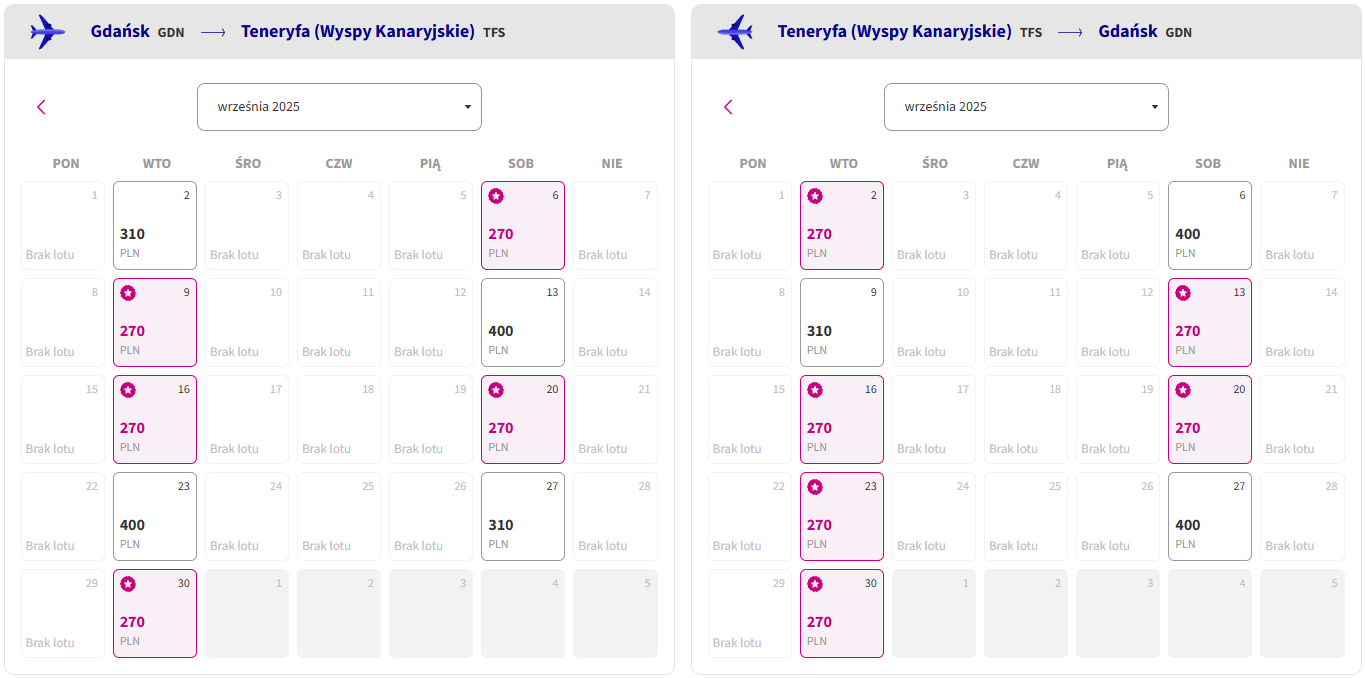Choose return flight September 9 for 310 PLN

coord(842,322)
